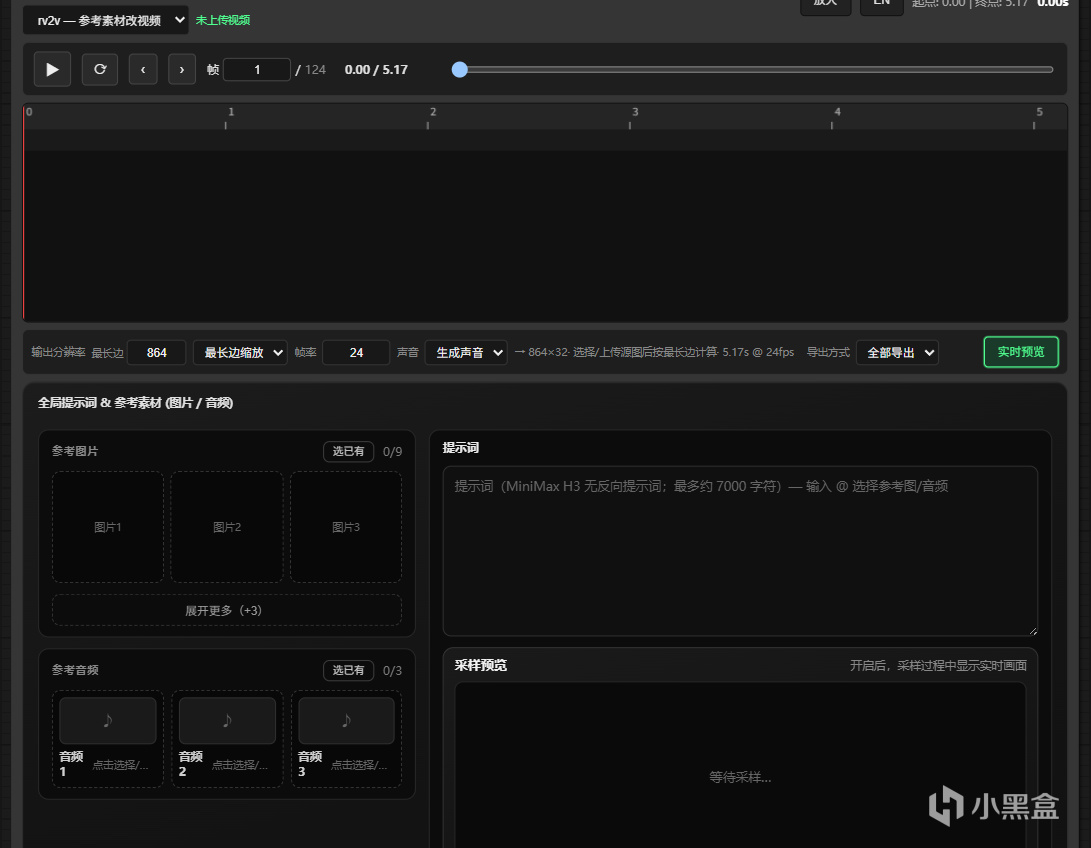This screenshot has width=1091, height=848.
Task: Click the 图片1 upload slot
Action: coord(108,527)
